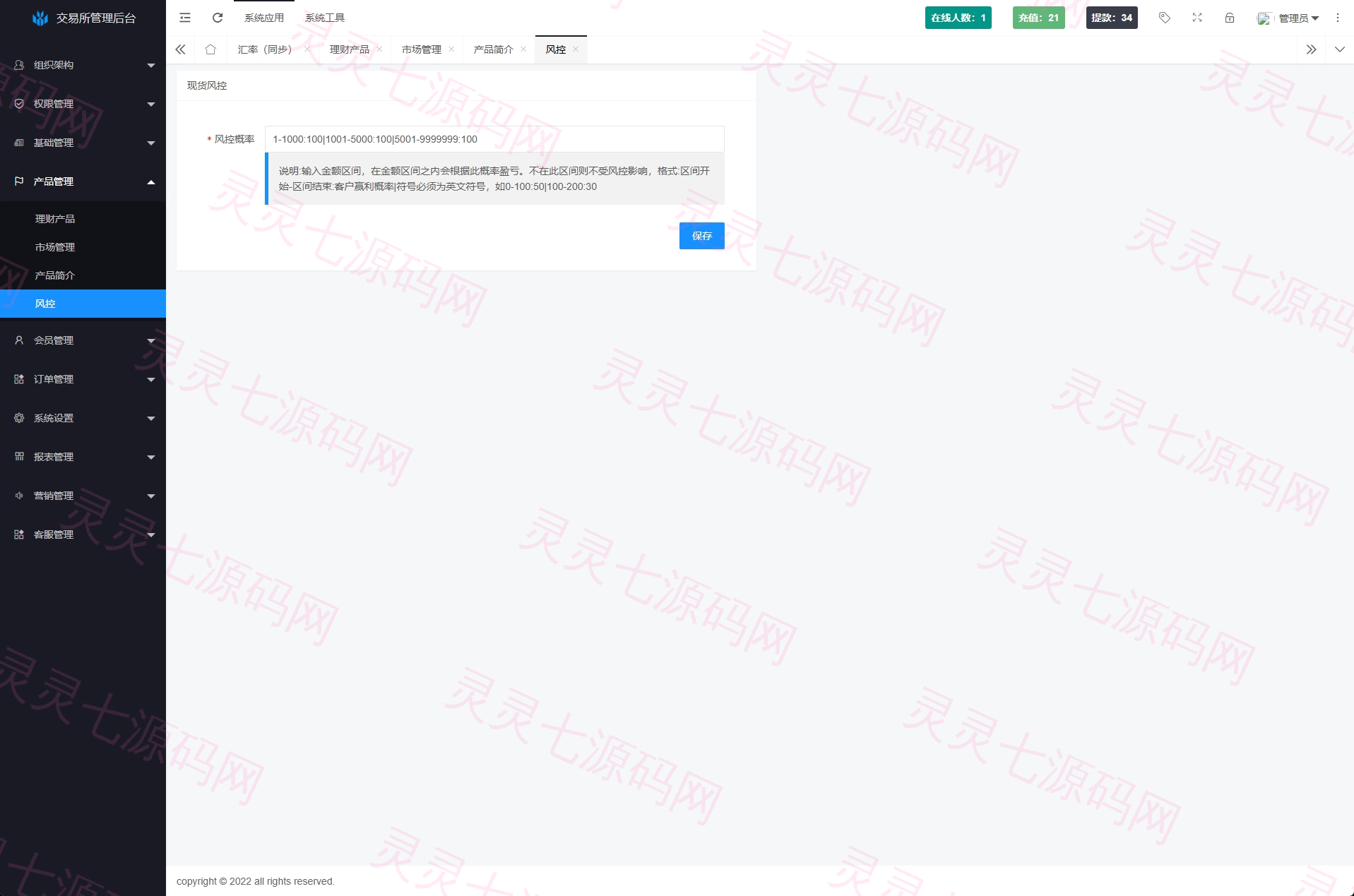Screen dimensions: 1354x896
Task: Click the 保存 save button
Action: 702,236
